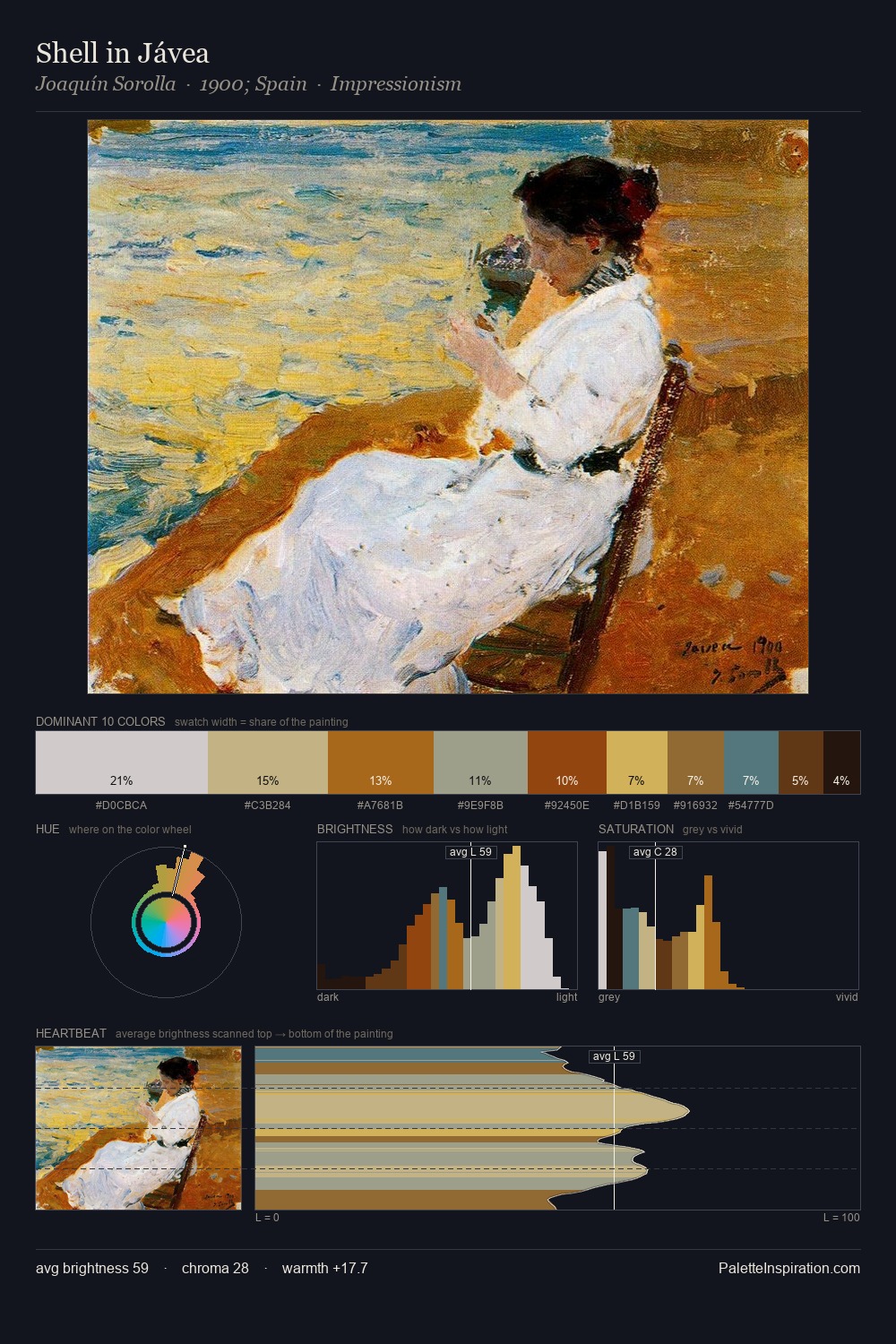
Task: Pick the 5% dark brown swatch
Action: 800,762
